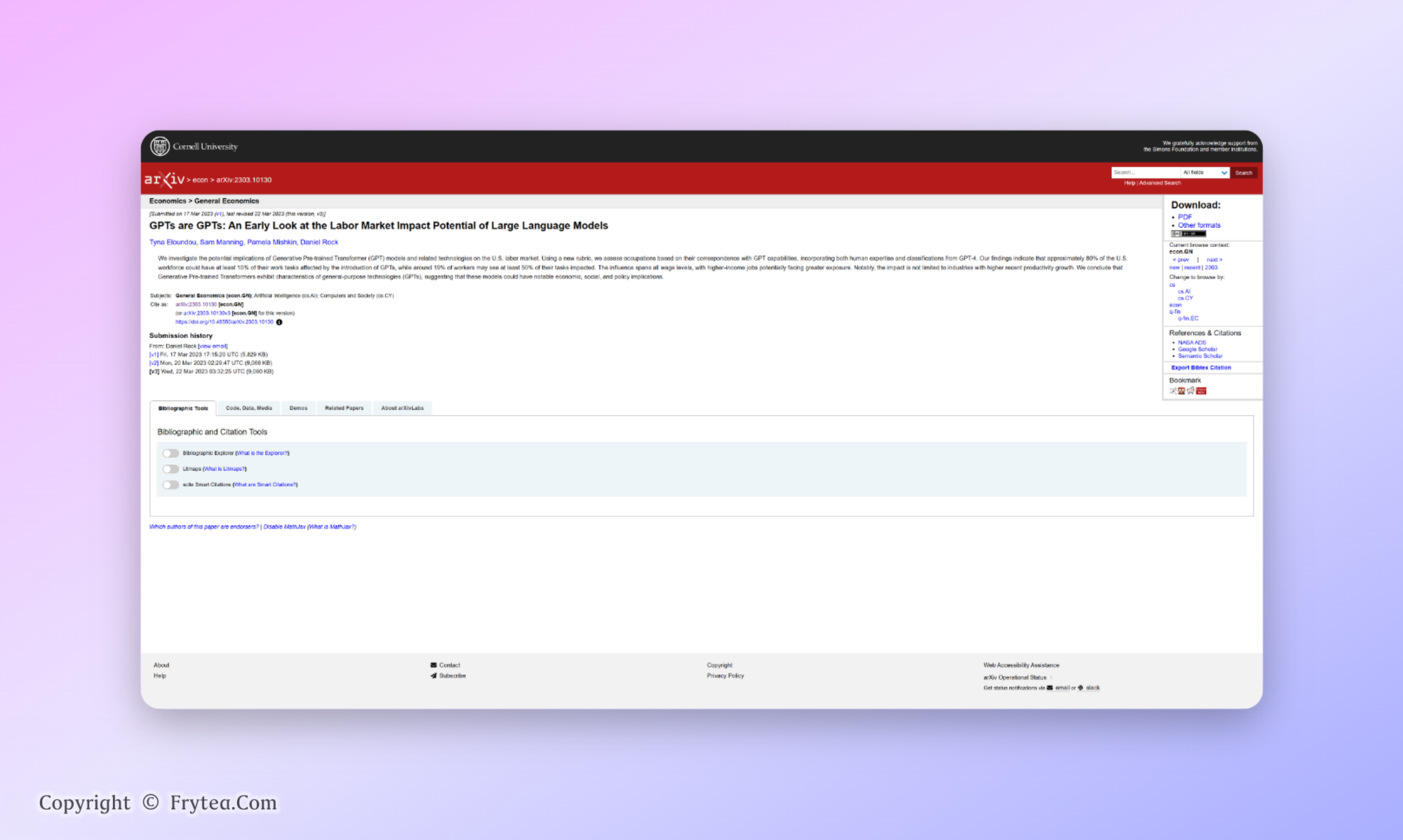Click the Cornell University seal icon
Image resolution: width=1403 pixels, height=840 pixels.
click(x=160, y=146)
